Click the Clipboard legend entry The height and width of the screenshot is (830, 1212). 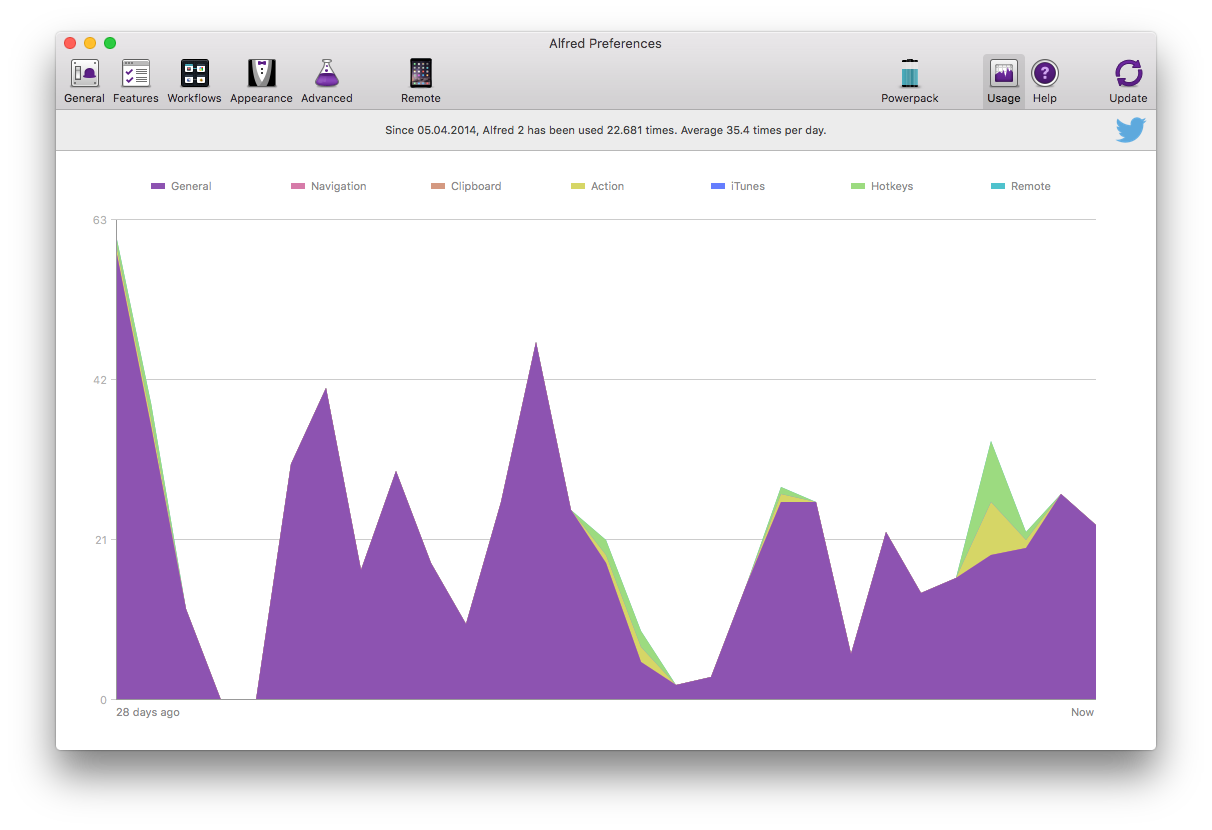475,187
